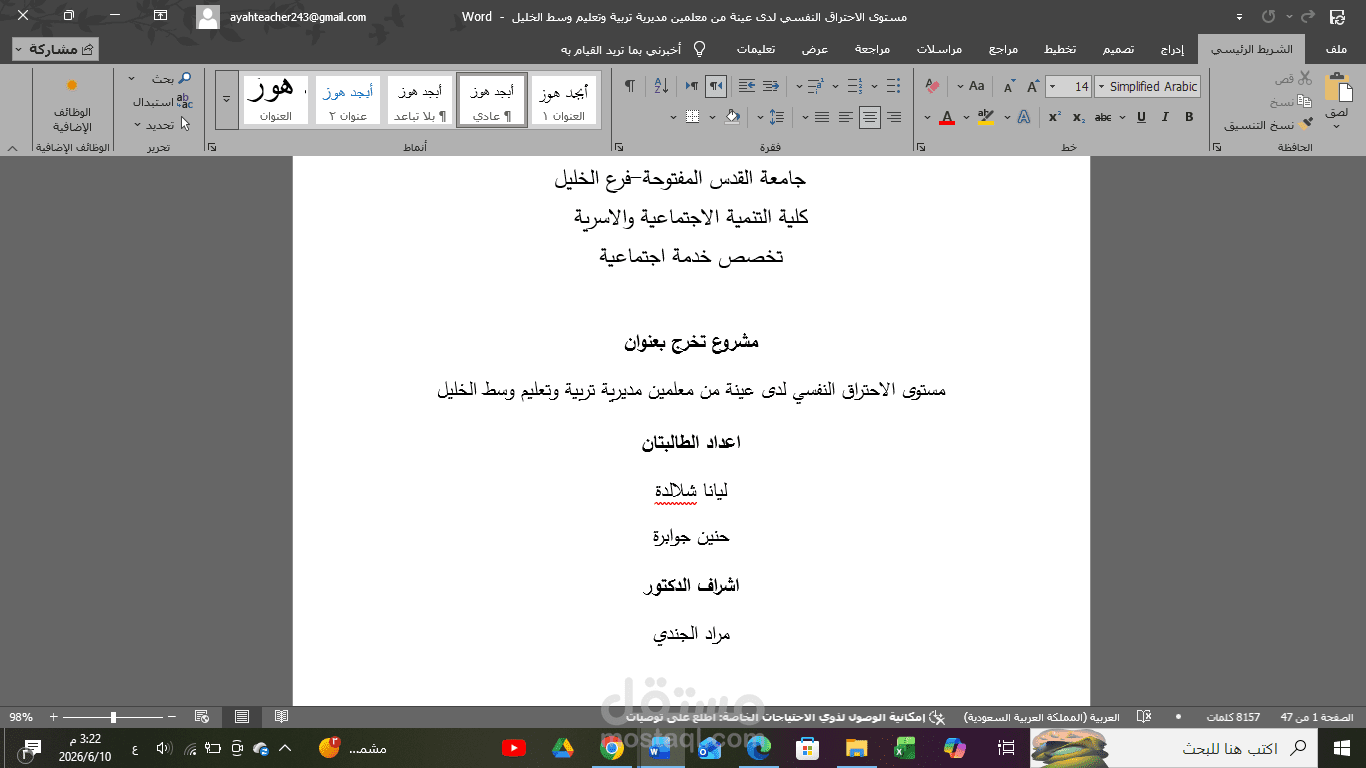The width and height of the screenshot is (1366, 768).
Task: Toggle bold formatting (B)
Action: (1189, 117)
